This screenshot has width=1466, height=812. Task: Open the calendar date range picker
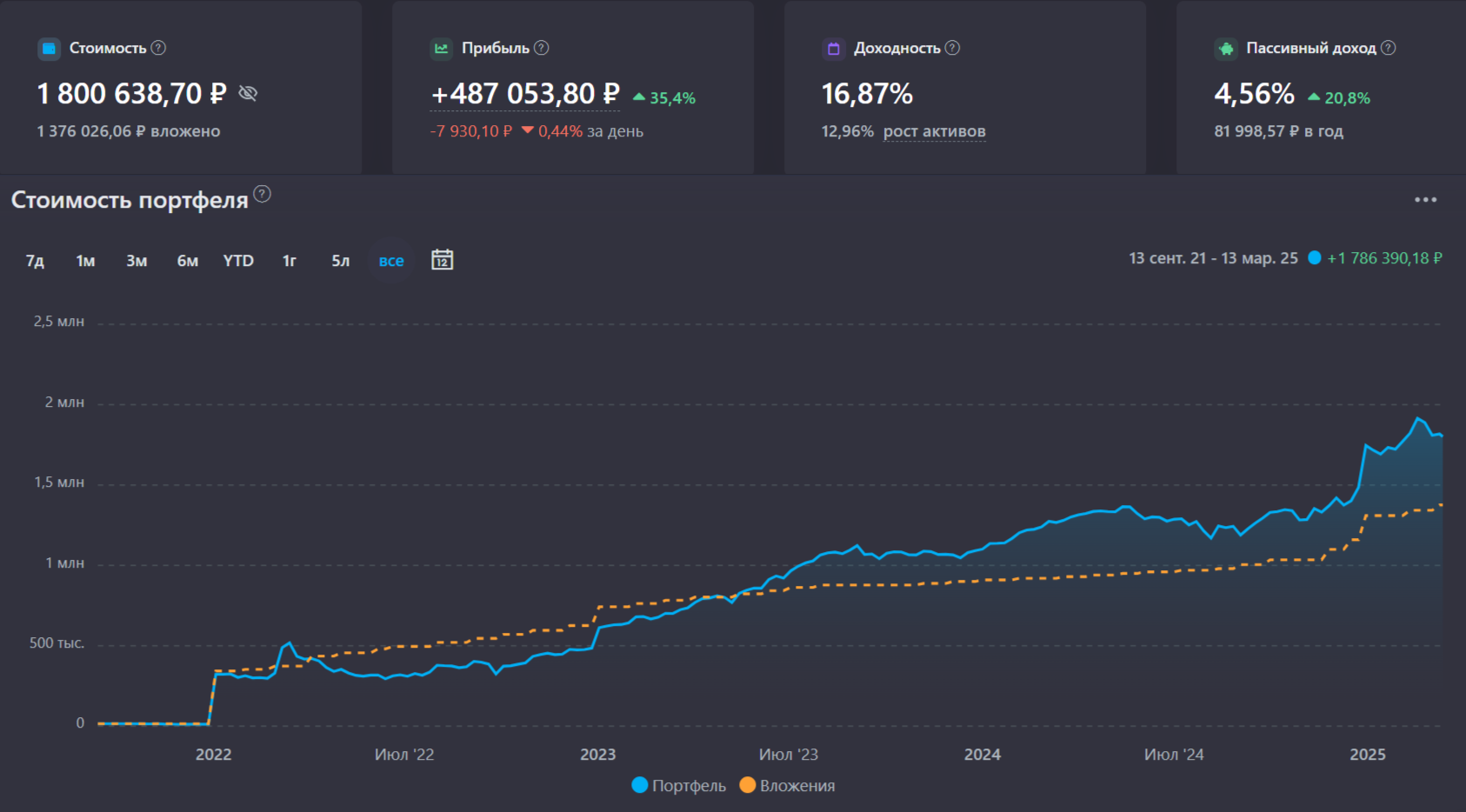443,260
